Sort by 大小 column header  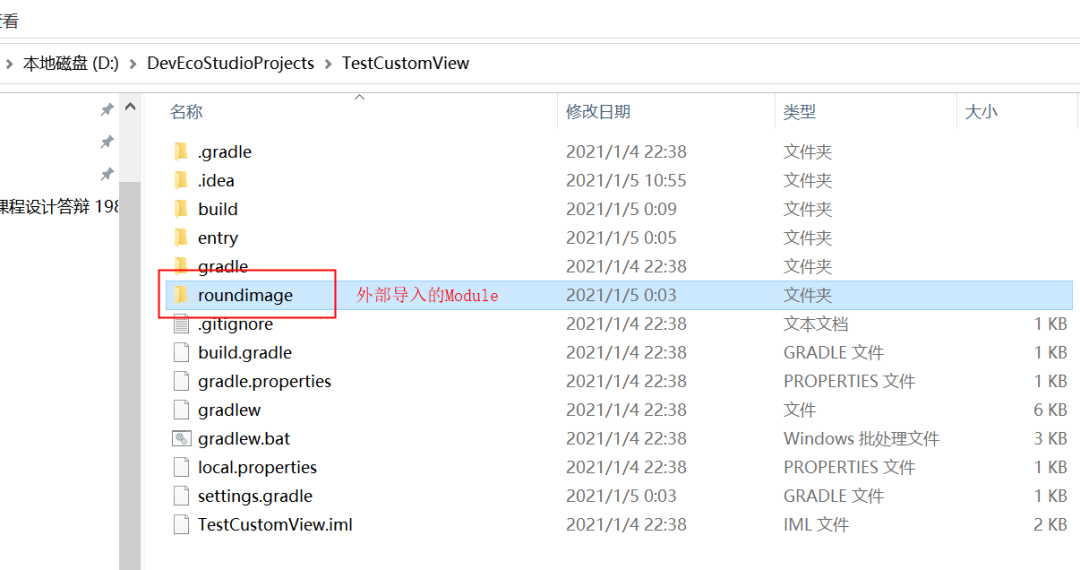tap(982, 112)
